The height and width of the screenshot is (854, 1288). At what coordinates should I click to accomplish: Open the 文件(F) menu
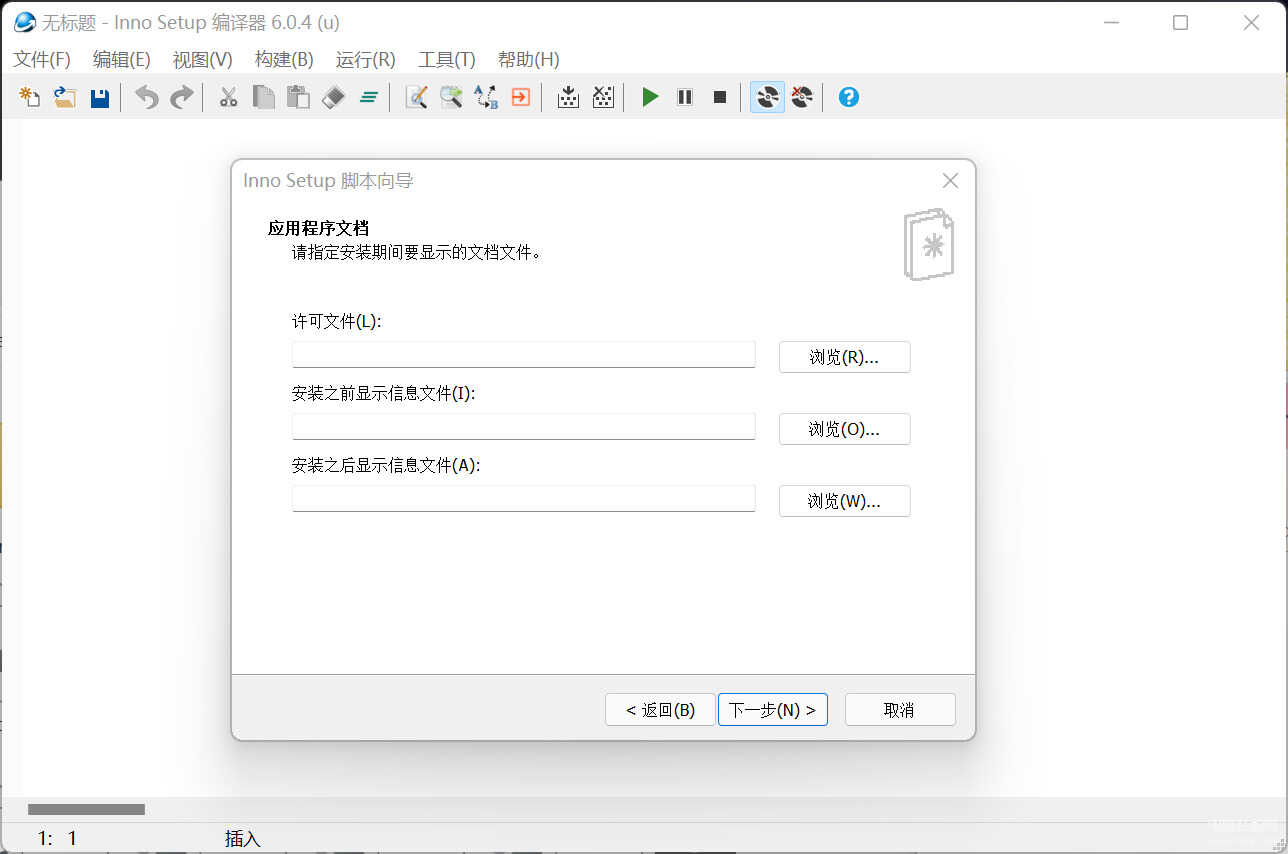(42, 60)
